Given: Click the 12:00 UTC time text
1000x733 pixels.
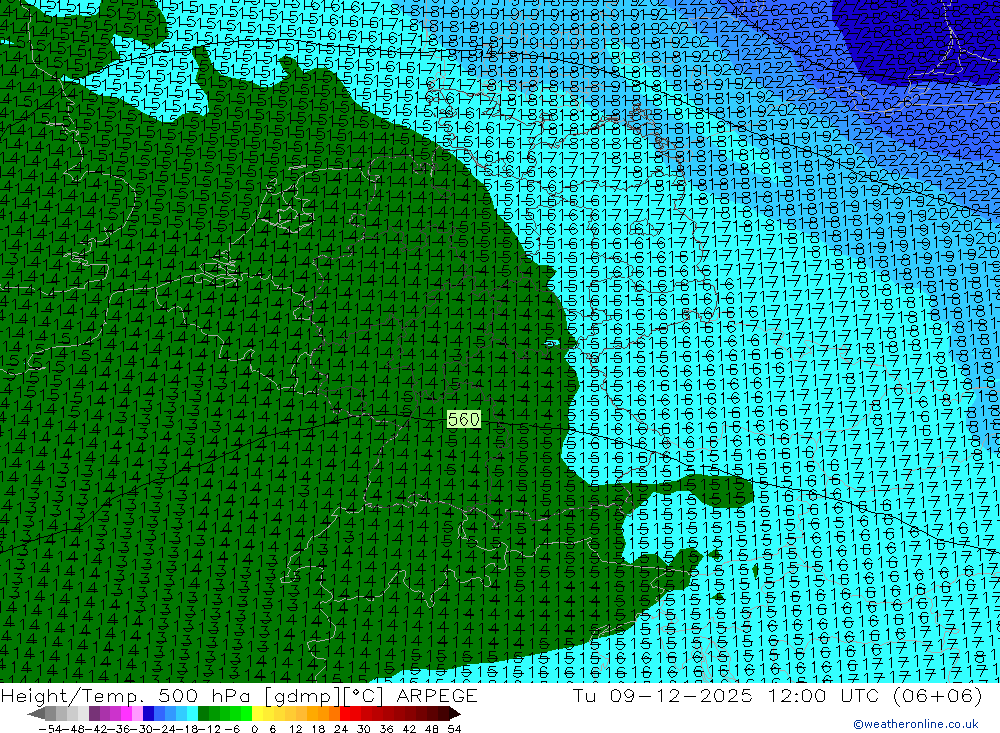Looking at the screenshot, I should tap(802, 696).
